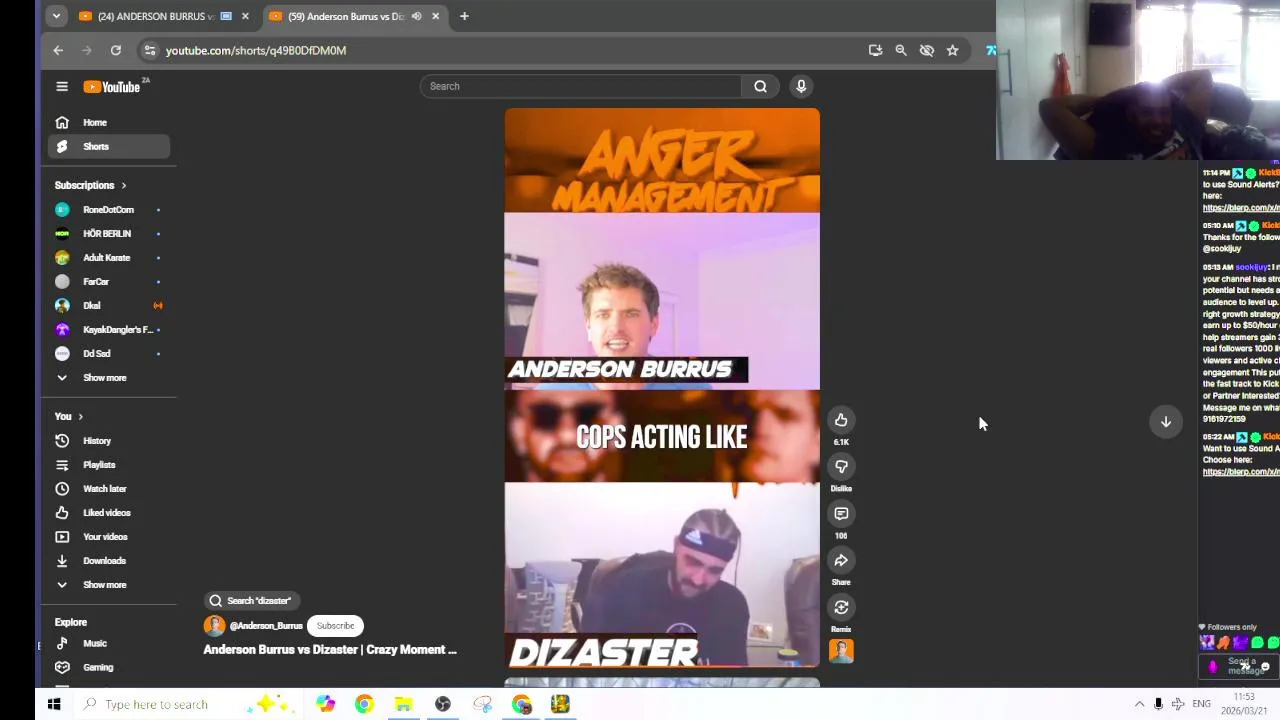
Task: Open the KayakDangler's channel
Action: (x=109, y=329)
